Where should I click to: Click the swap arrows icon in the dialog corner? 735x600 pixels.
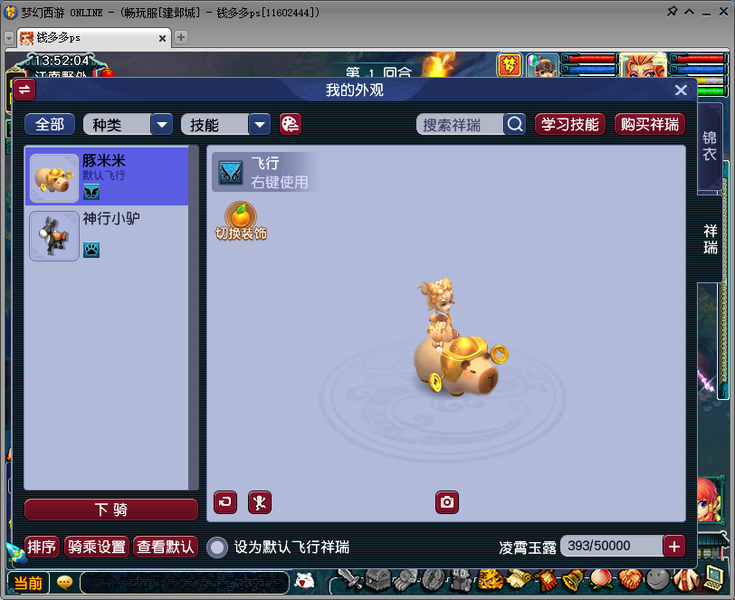[24, 89]
